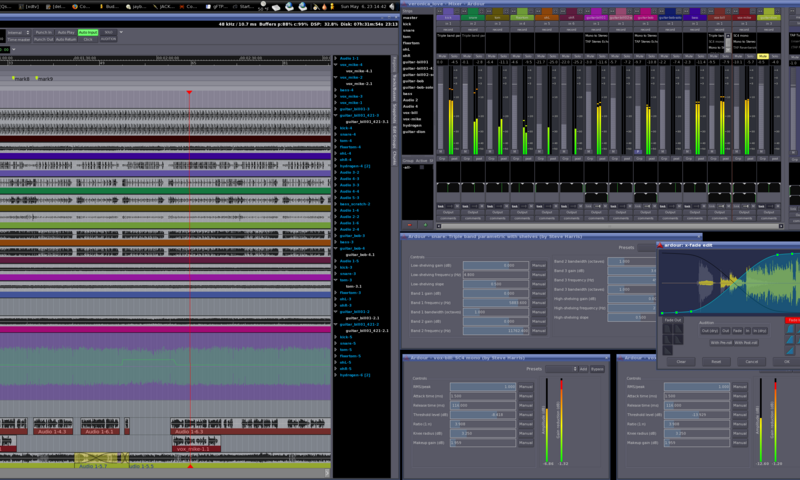The image size is (800, 480).
Task: Click the green button below mixer group list
Action: [x=424, y=224]
